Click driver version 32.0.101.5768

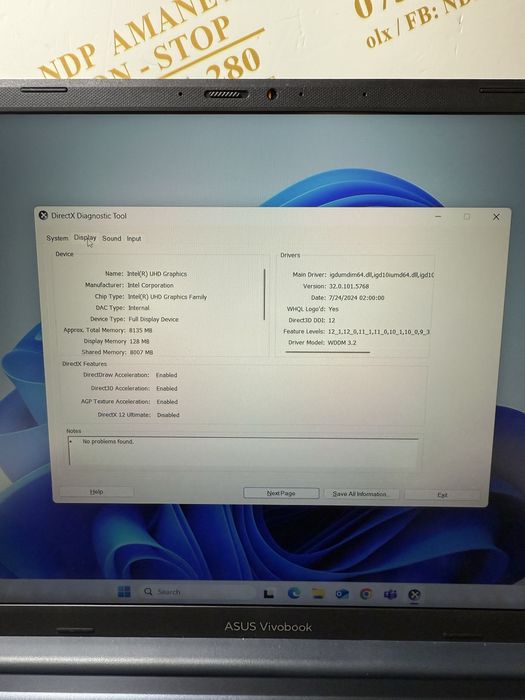coord(349,286)
